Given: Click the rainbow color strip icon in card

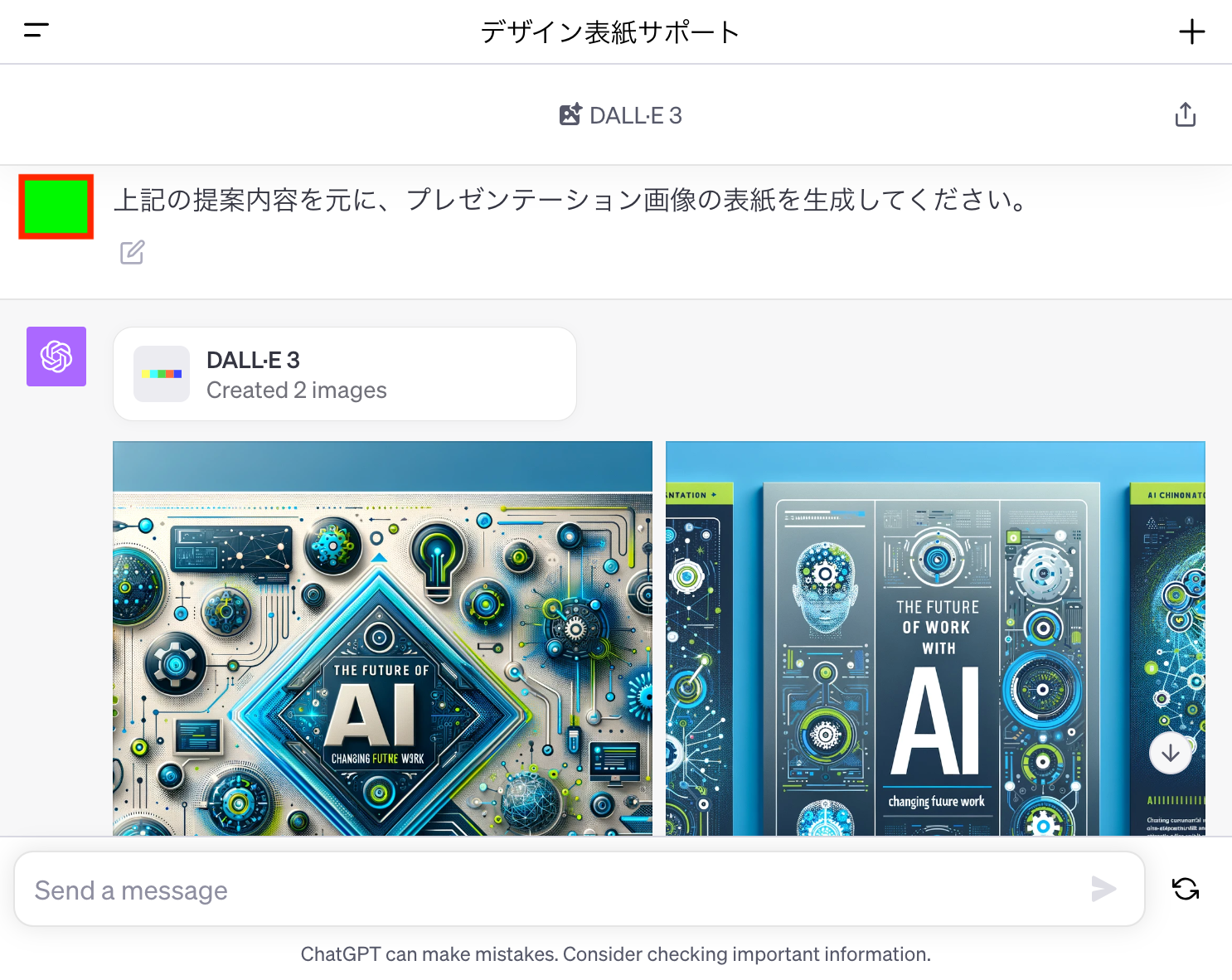Looking at the screenshot, I should (x=162, y=374).
